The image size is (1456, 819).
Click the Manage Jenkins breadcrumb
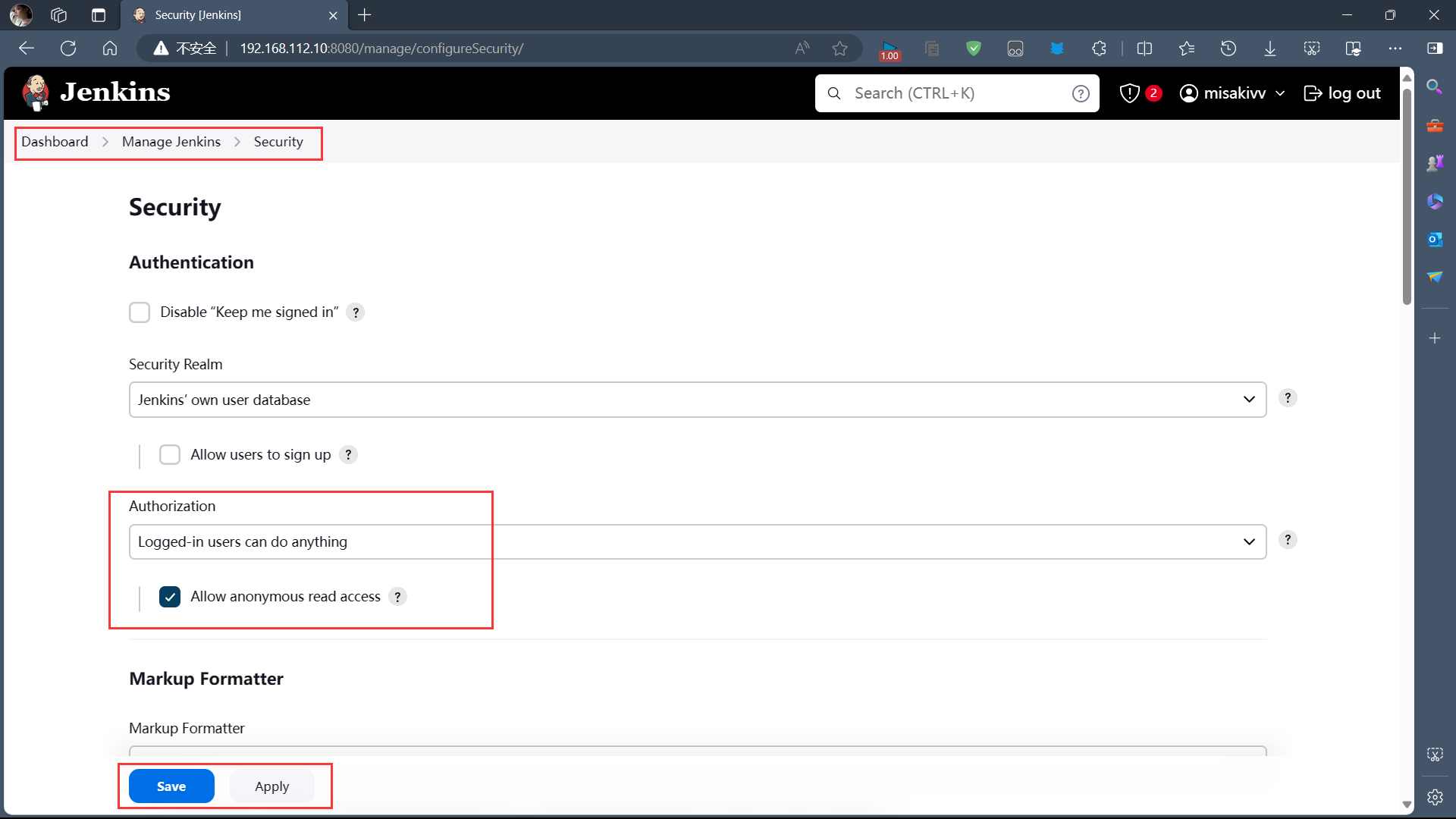tap(171, 141)
